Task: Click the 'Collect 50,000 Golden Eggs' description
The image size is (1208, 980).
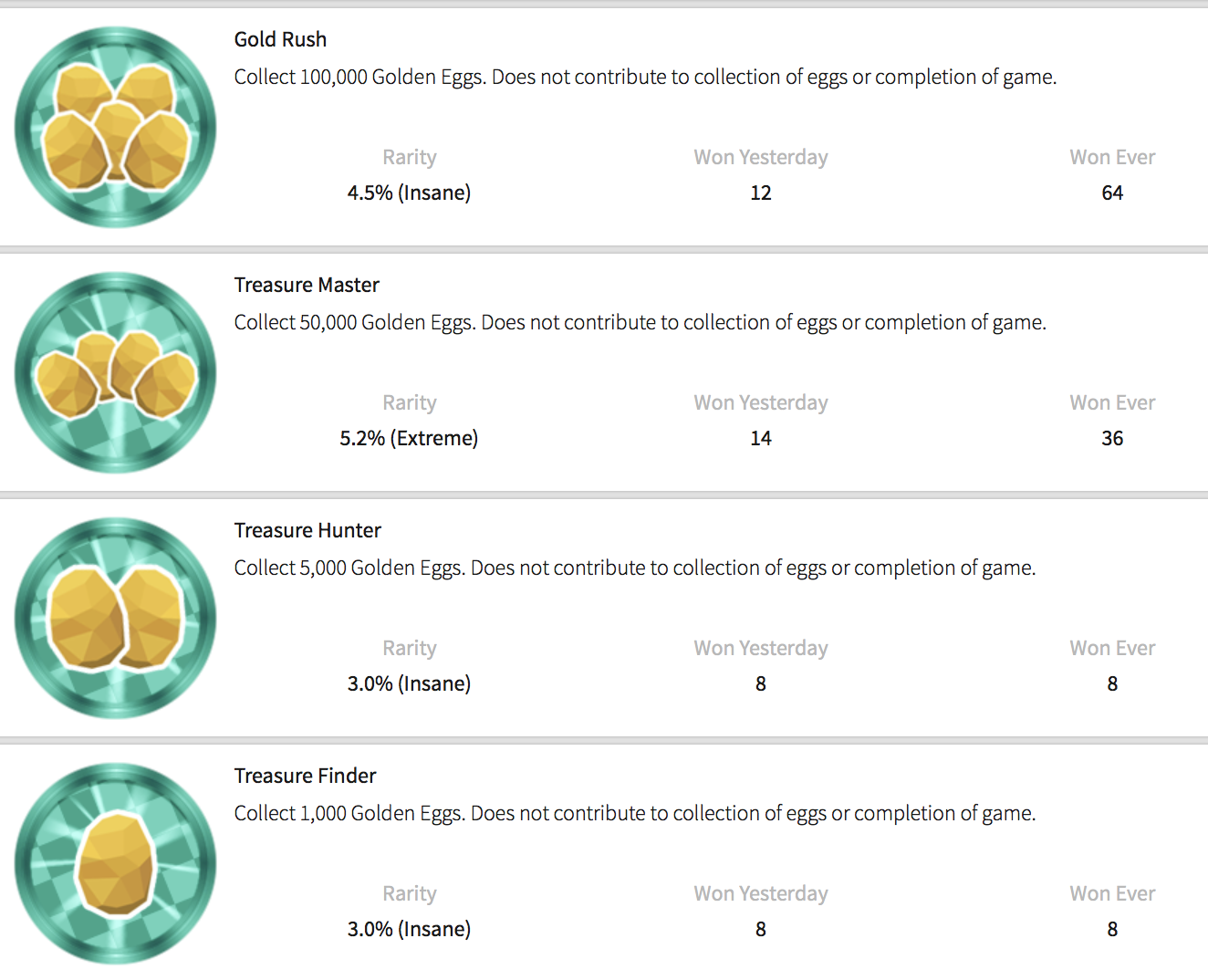Action: tap(640, 322)
